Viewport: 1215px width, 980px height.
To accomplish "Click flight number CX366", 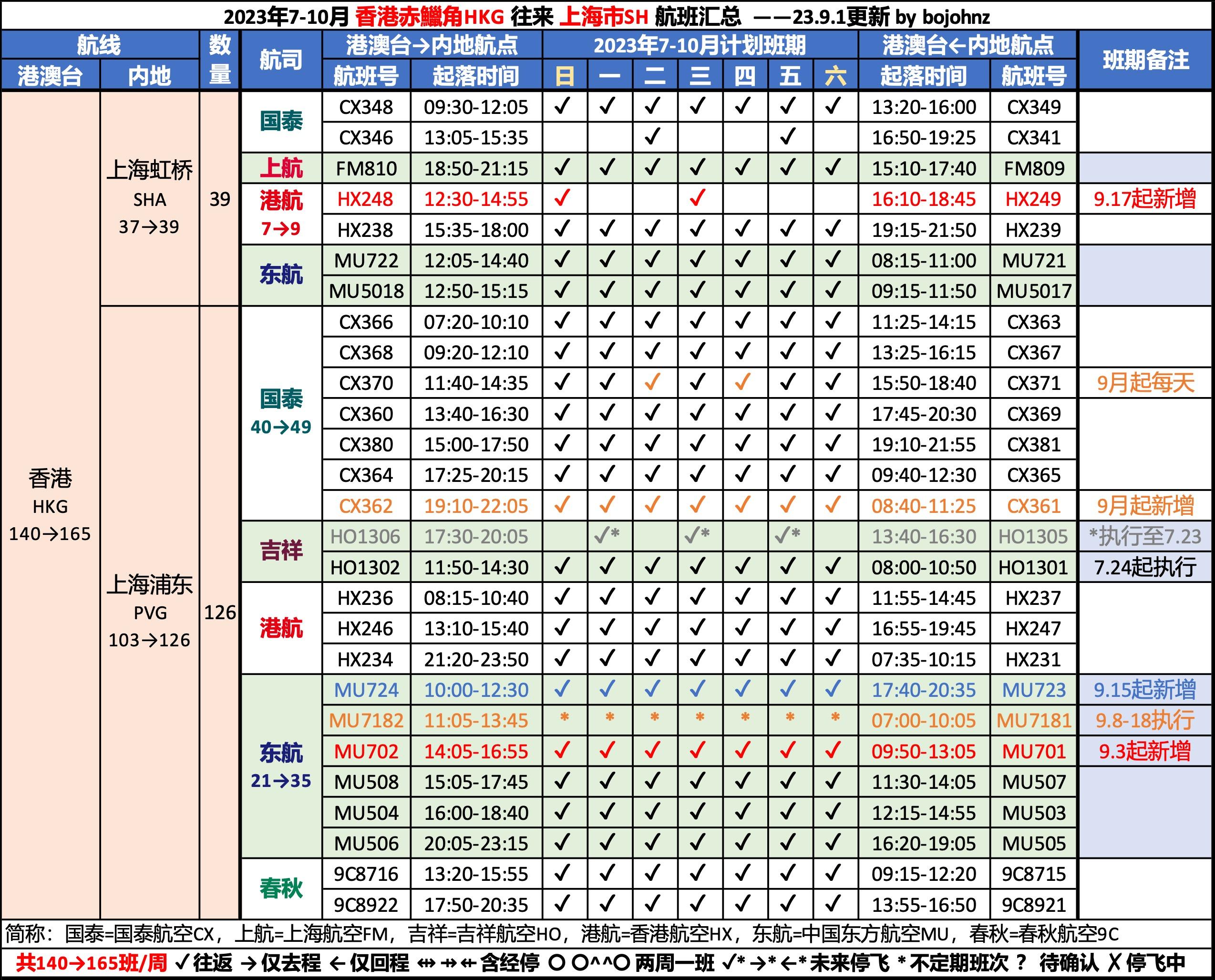I will tap(366, 322).
